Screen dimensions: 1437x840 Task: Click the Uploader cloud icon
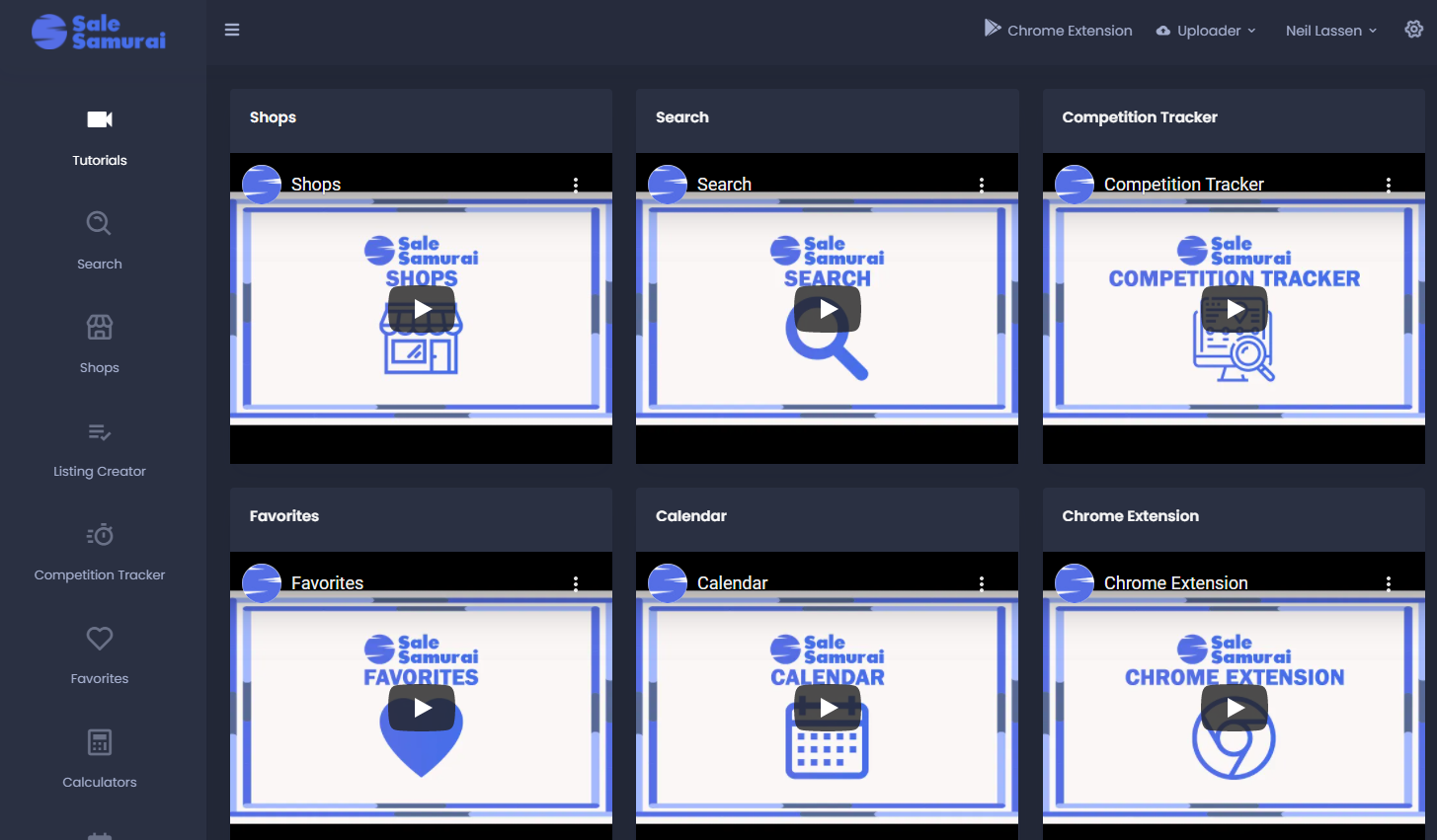pos(1163,31)
